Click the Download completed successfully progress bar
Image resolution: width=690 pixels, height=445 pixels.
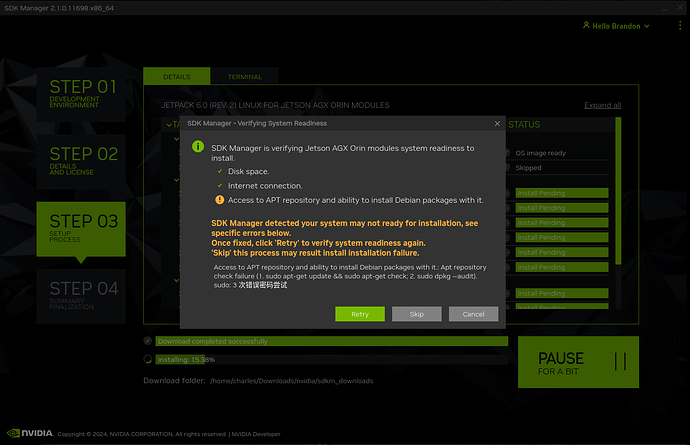pos(332,341)
